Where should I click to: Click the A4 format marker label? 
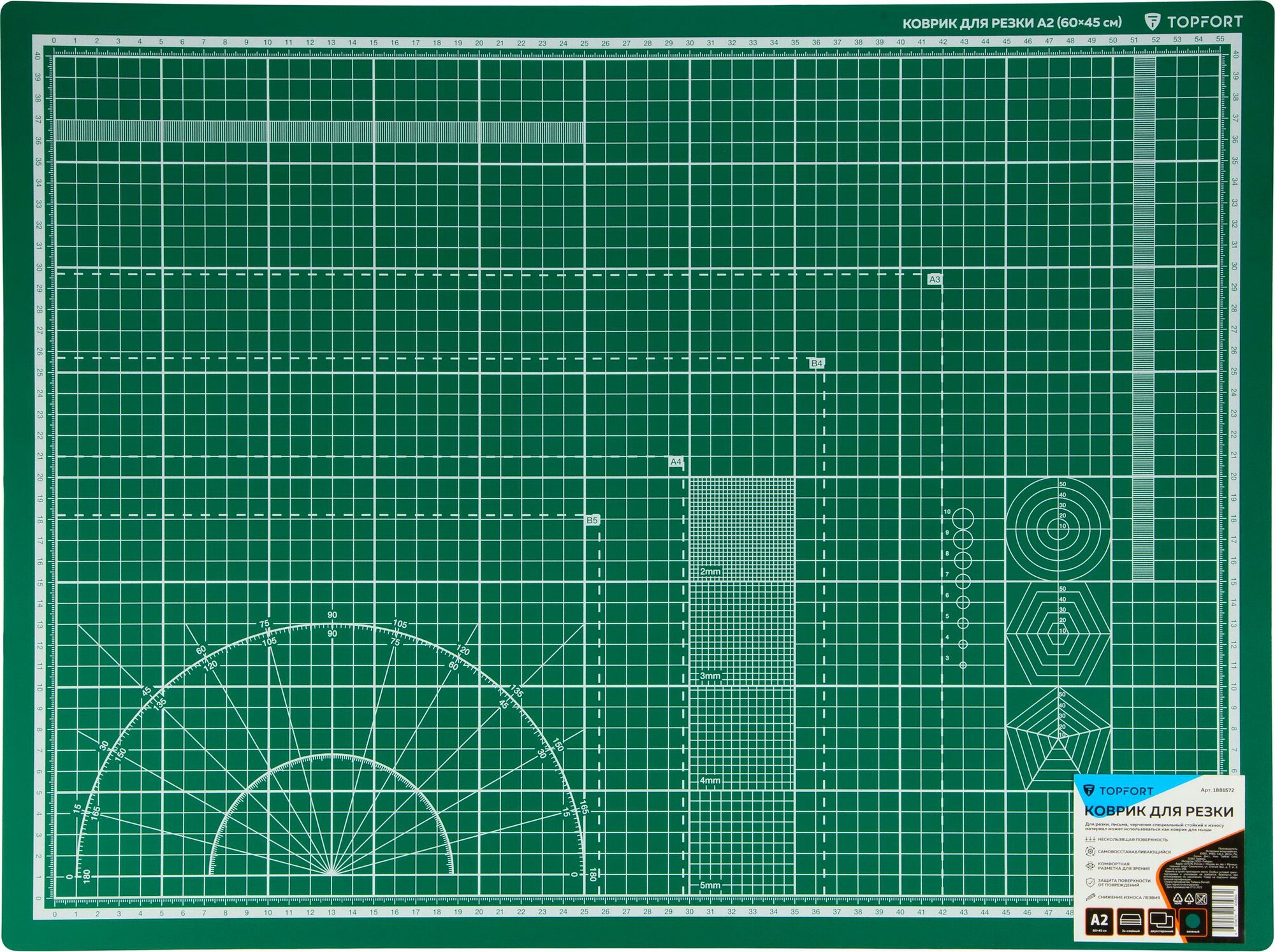tap(676, 461)
